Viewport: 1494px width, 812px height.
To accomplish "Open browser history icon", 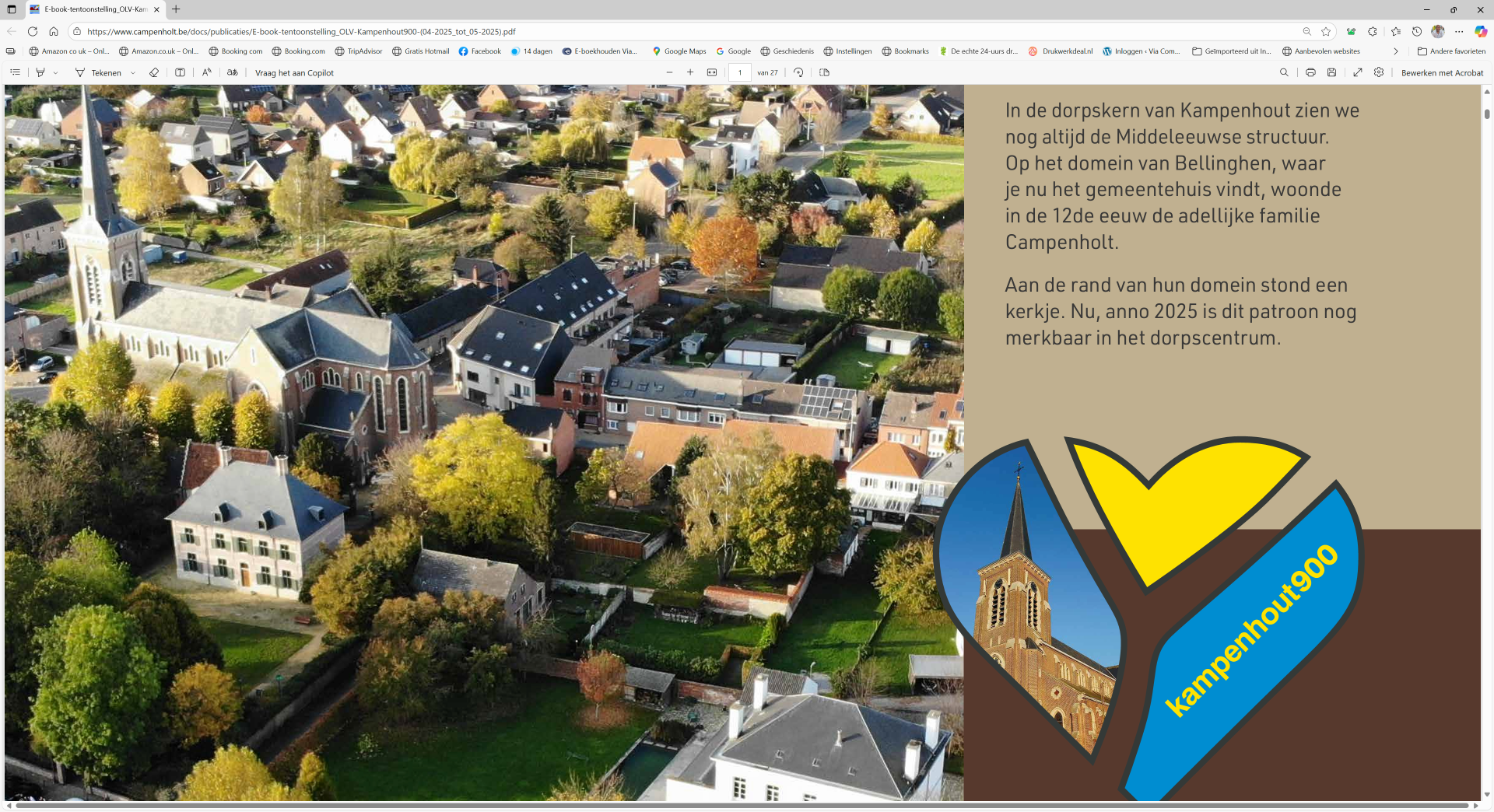I will (1417, 31).
